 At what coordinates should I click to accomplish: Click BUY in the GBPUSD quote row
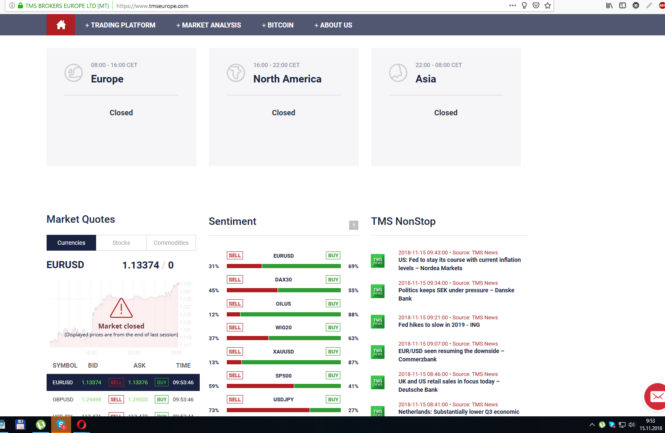click(x=161, y=399)
